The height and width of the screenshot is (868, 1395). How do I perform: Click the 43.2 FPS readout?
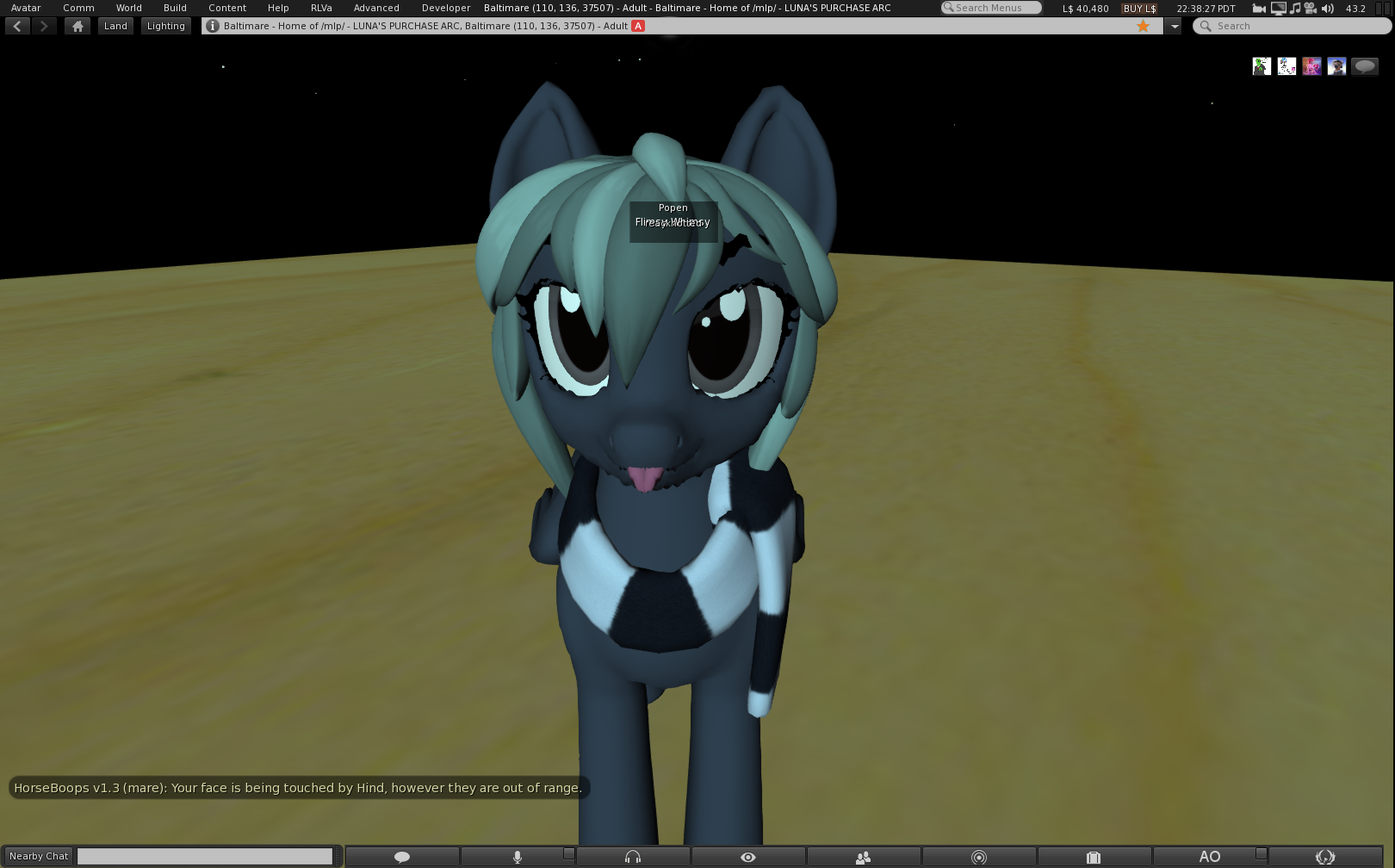(x=1355, y=9)
